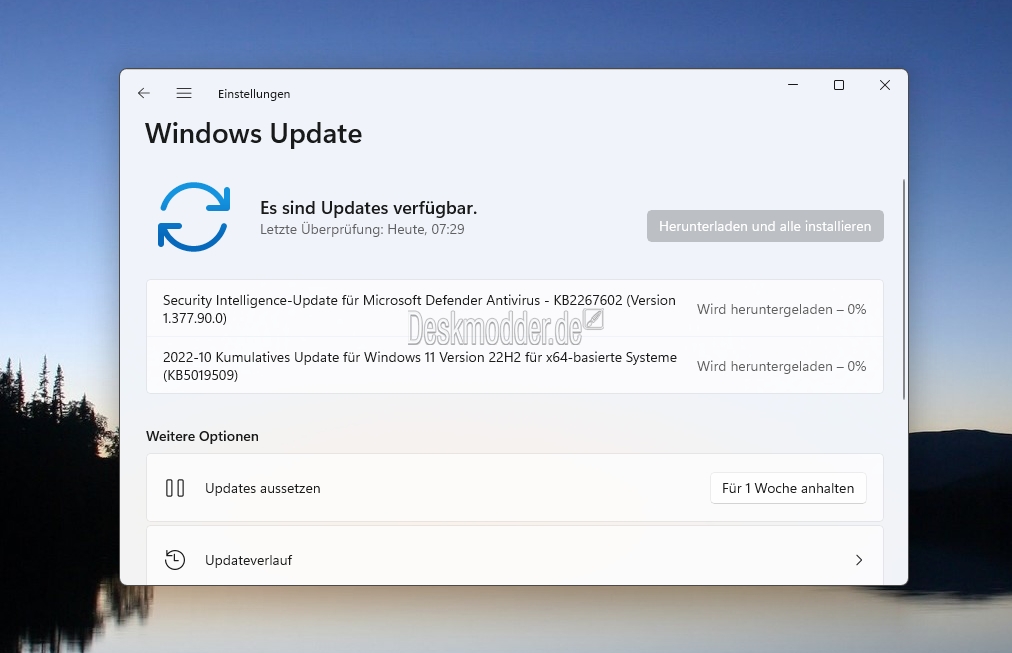The height and width of the screenshot is (653, 1012).
Task: Click the vertical scrollbar of the settings page
Action: pyautogui.click(x=904, y=289)
